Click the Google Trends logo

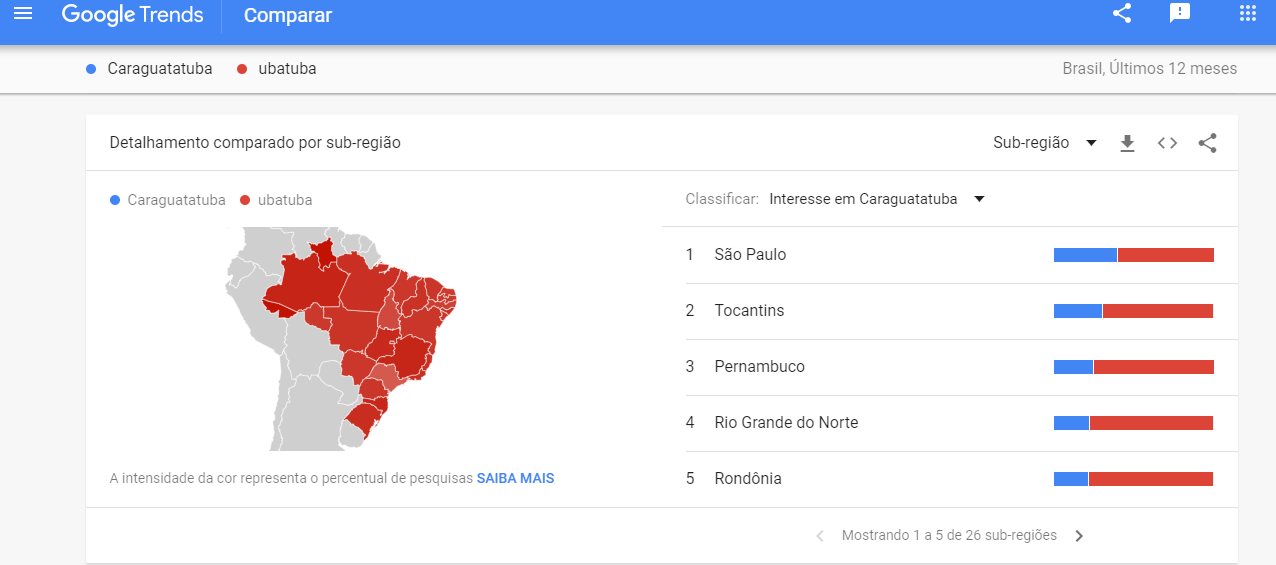[132, 15]
